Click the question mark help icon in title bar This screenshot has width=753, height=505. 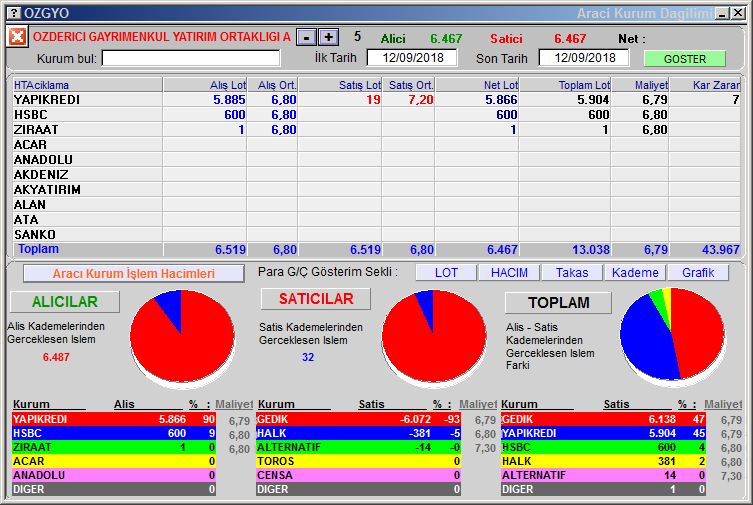pyautogui.click(x=16, y=12)
